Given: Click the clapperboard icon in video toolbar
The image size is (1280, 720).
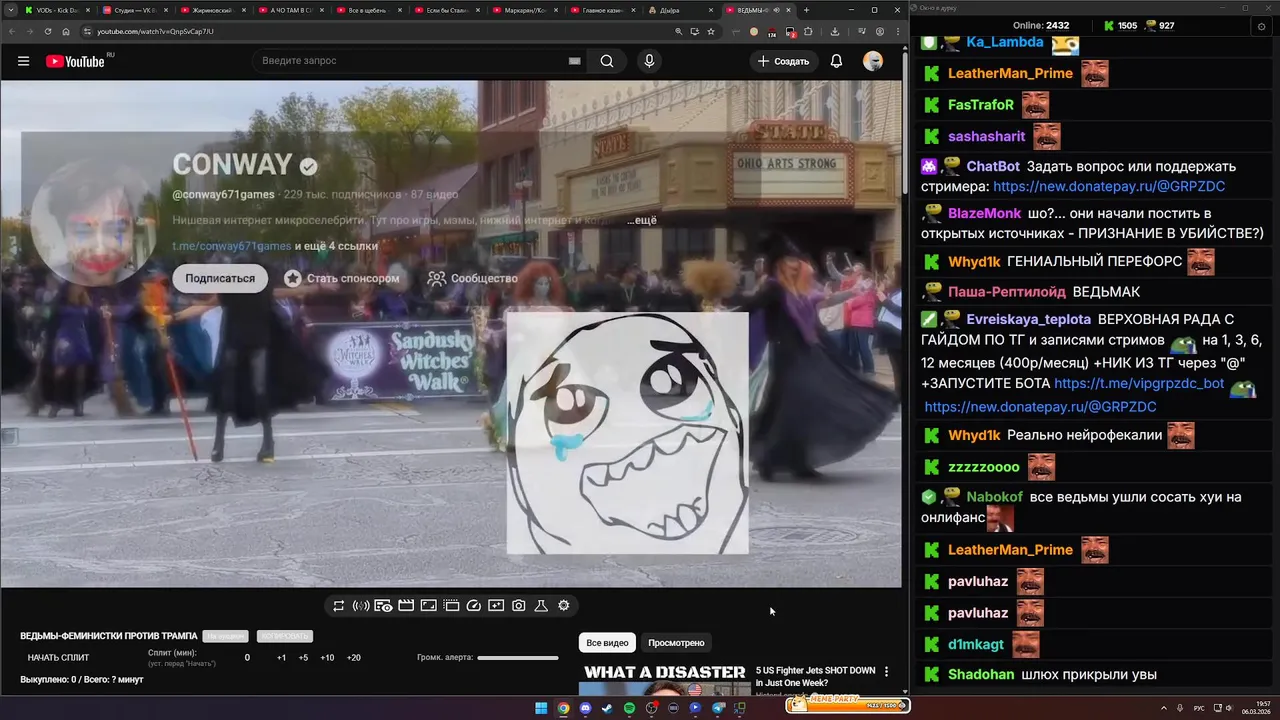Looking at the screenshot, I should point(406,606).
